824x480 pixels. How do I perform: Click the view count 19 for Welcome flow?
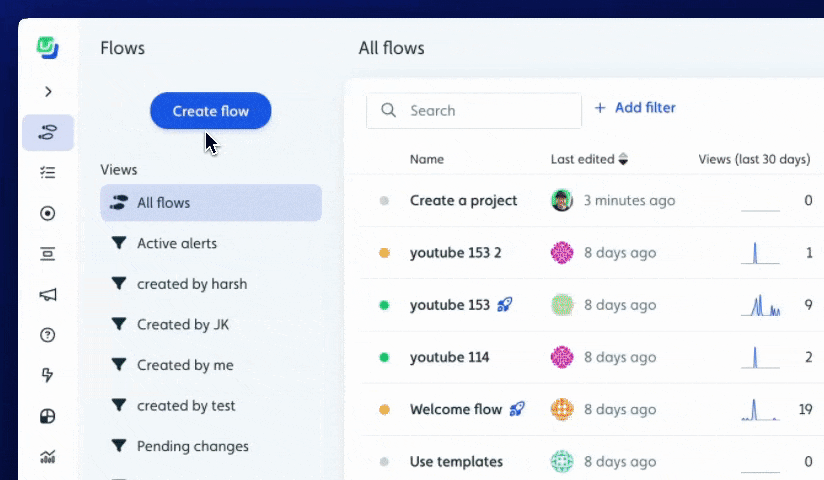pyautogui.click(x=805, y=409)
